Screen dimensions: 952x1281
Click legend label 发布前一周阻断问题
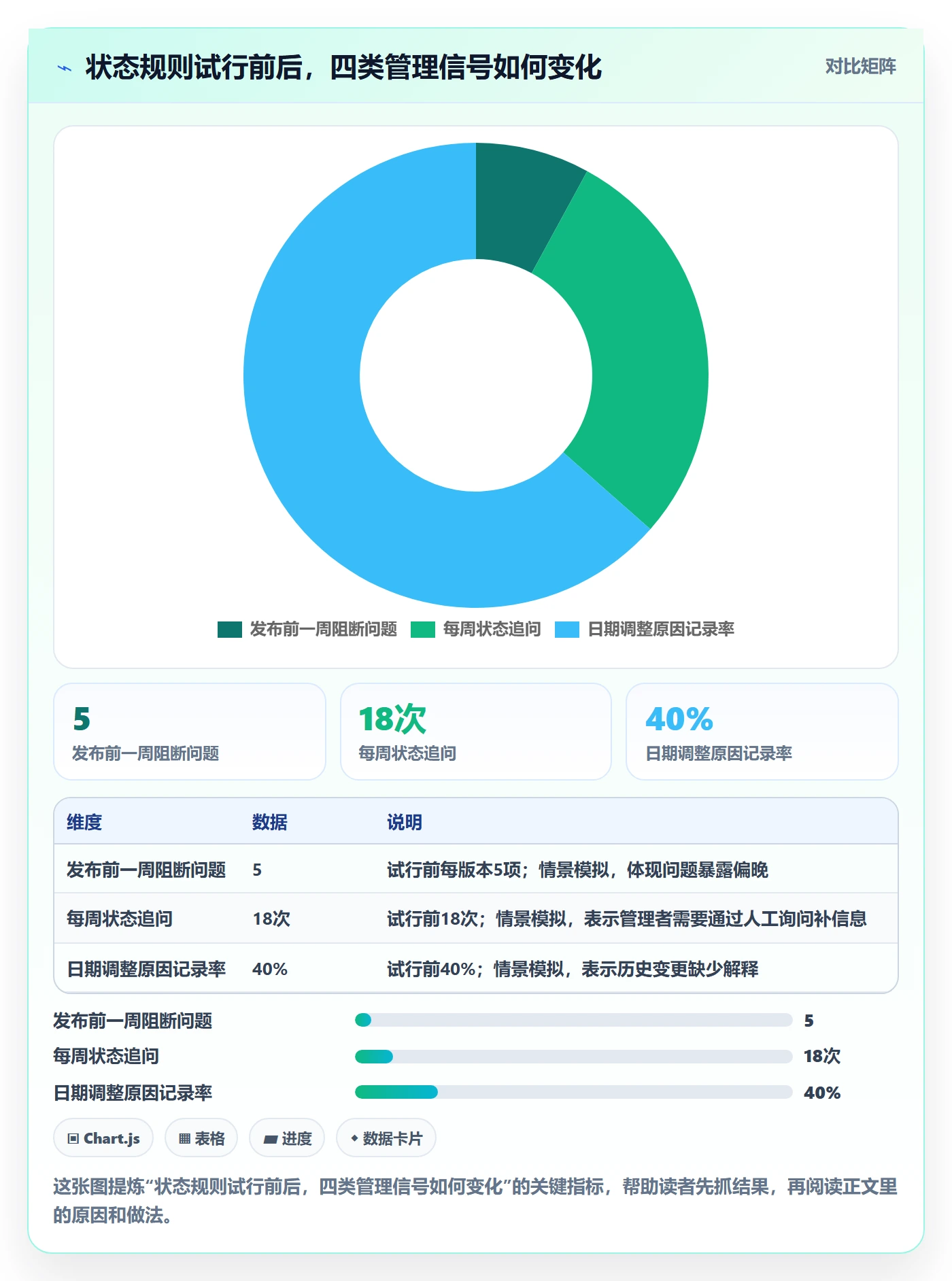point(324,630)
